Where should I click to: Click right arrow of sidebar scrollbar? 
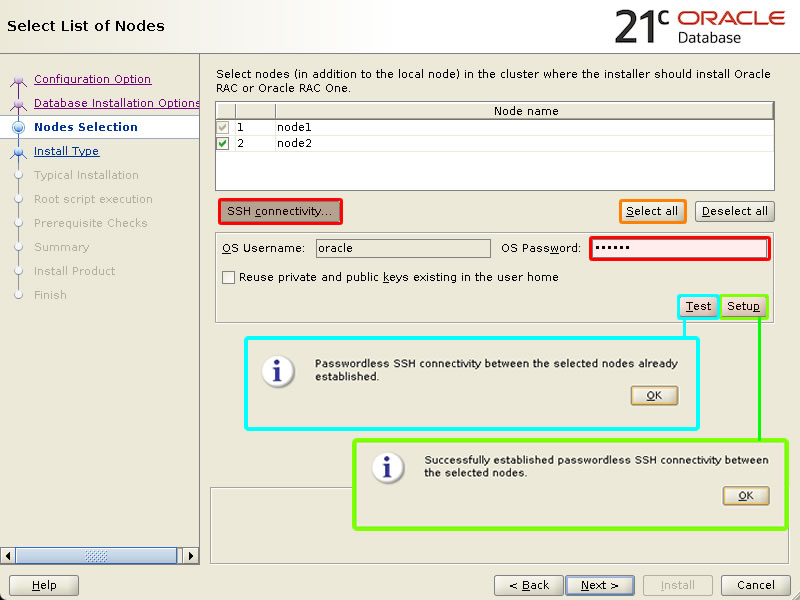tap(191, 556)
